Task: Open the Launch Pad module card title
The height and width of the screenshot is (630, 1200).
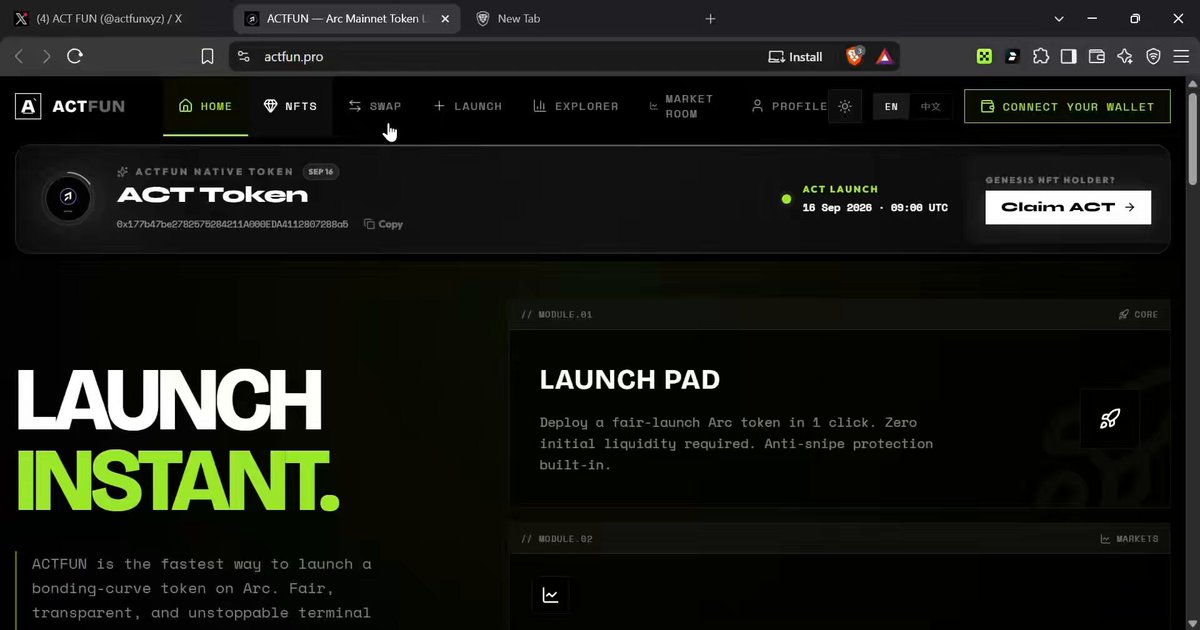Action: 630,380
